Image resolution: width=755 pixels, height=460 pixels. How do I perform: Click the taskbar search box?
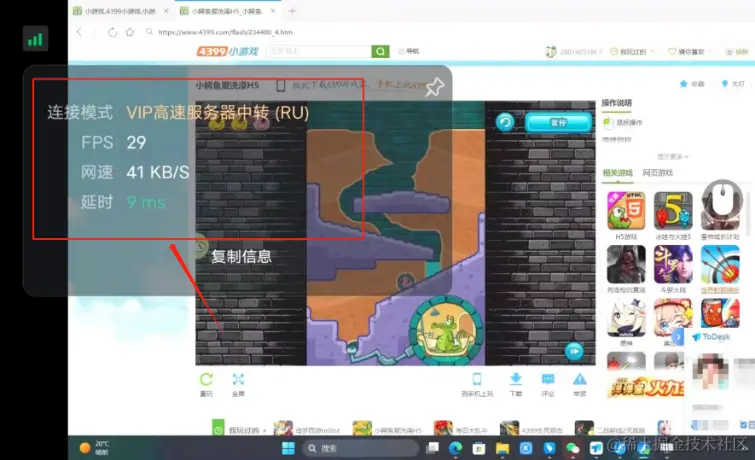[x=360, y=448]
